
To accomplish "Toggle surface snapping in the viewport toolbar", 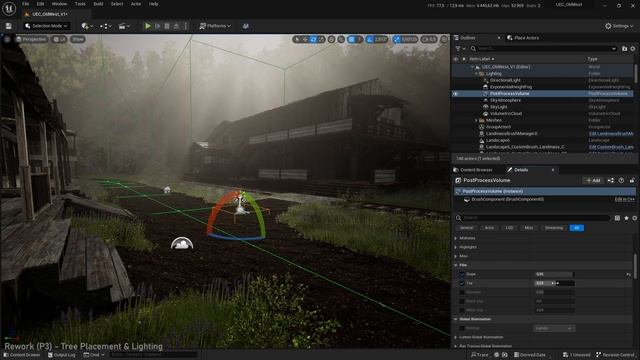I will click(x=341, y=39).
